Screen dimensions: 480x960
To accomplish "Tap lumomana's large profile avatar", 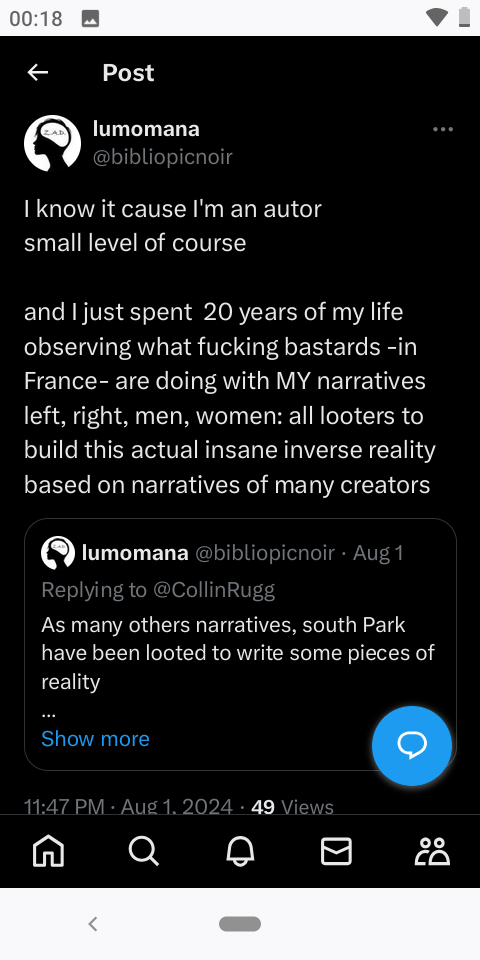I will tap(53, 143).
